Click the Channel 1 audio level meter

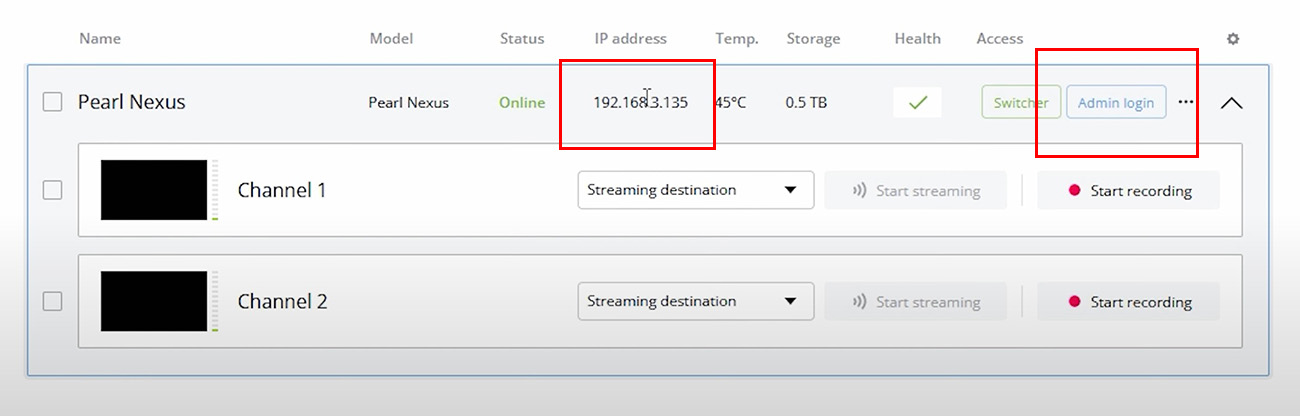coord(214,190)
